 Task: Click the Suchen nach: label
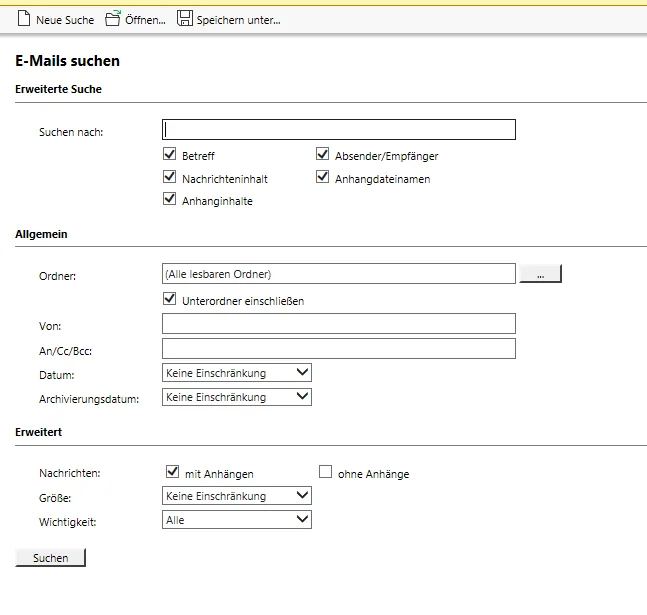tap(71, 132)
